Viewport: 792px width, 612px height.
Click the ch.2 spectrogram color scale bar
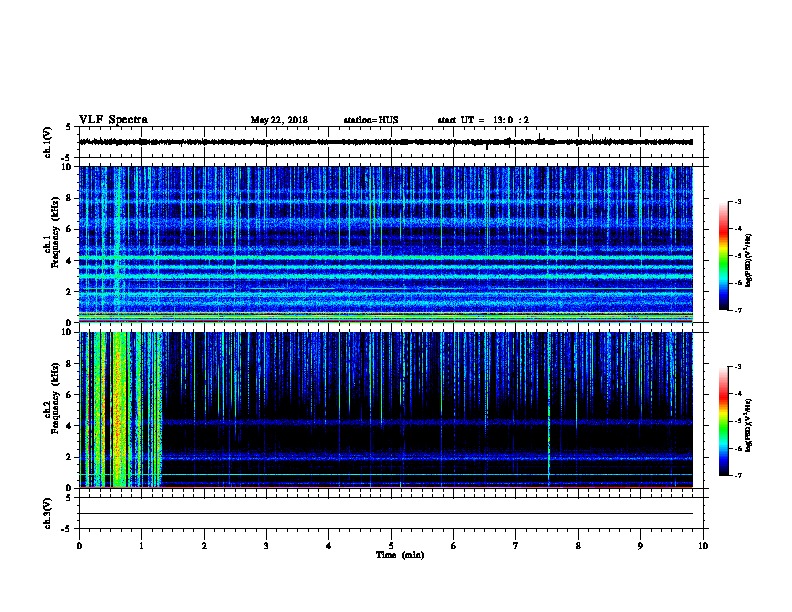tap(723, 421)
